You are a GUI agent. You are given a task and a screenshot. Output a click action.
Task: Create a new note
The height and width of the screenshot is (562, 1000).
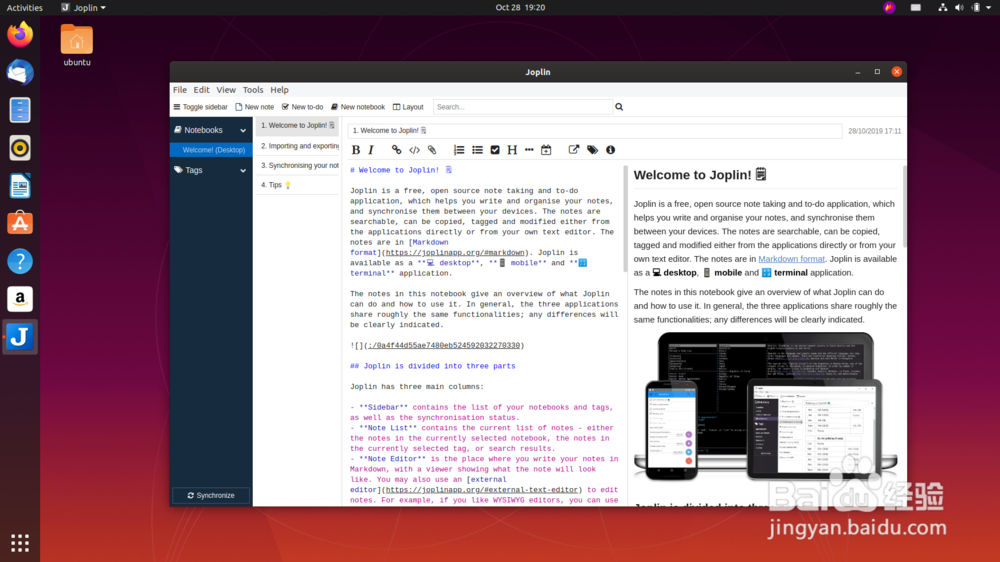254,107
